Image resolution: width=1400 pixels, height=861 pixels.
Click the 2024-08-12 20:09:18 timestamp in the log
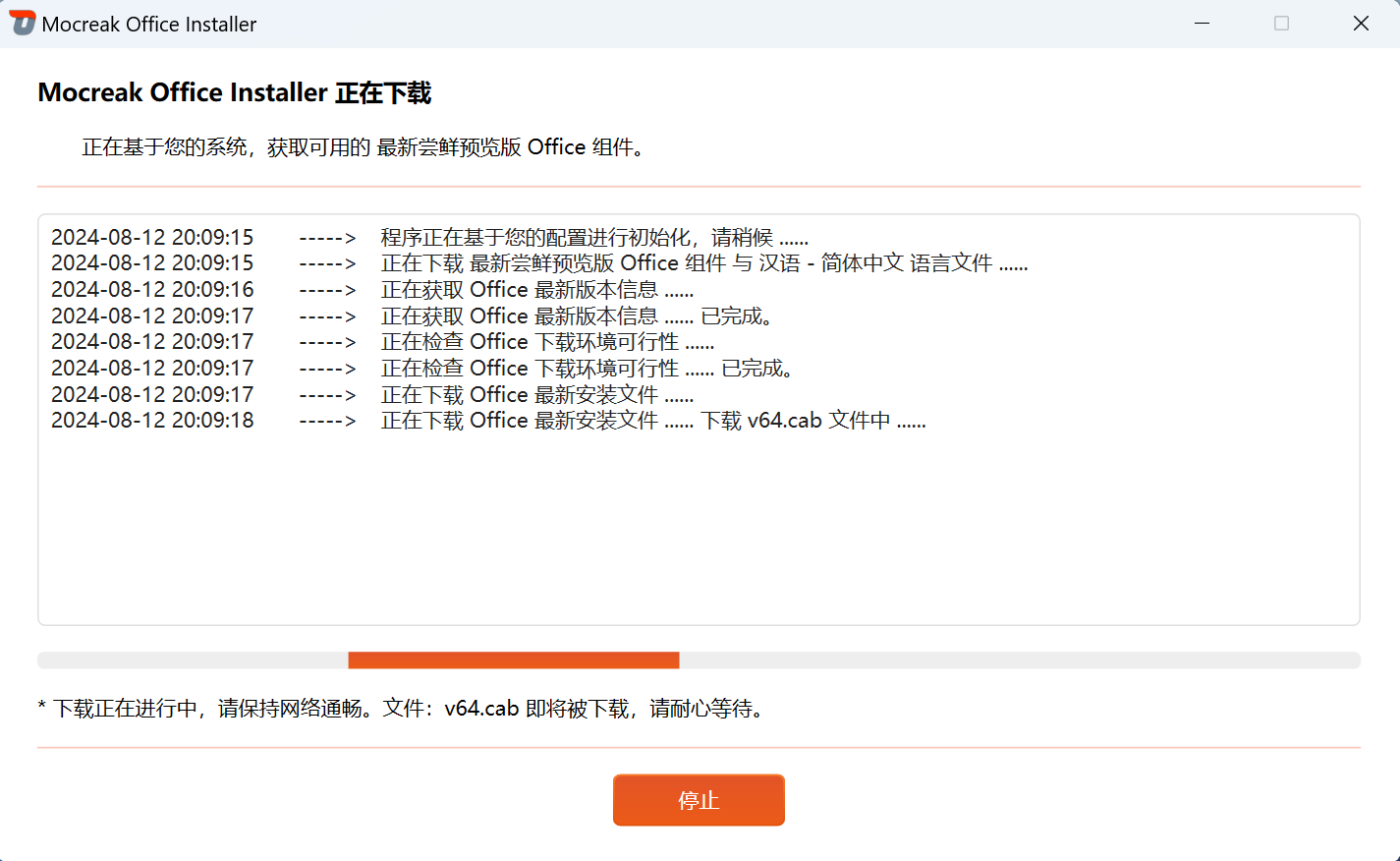point(152,421)
